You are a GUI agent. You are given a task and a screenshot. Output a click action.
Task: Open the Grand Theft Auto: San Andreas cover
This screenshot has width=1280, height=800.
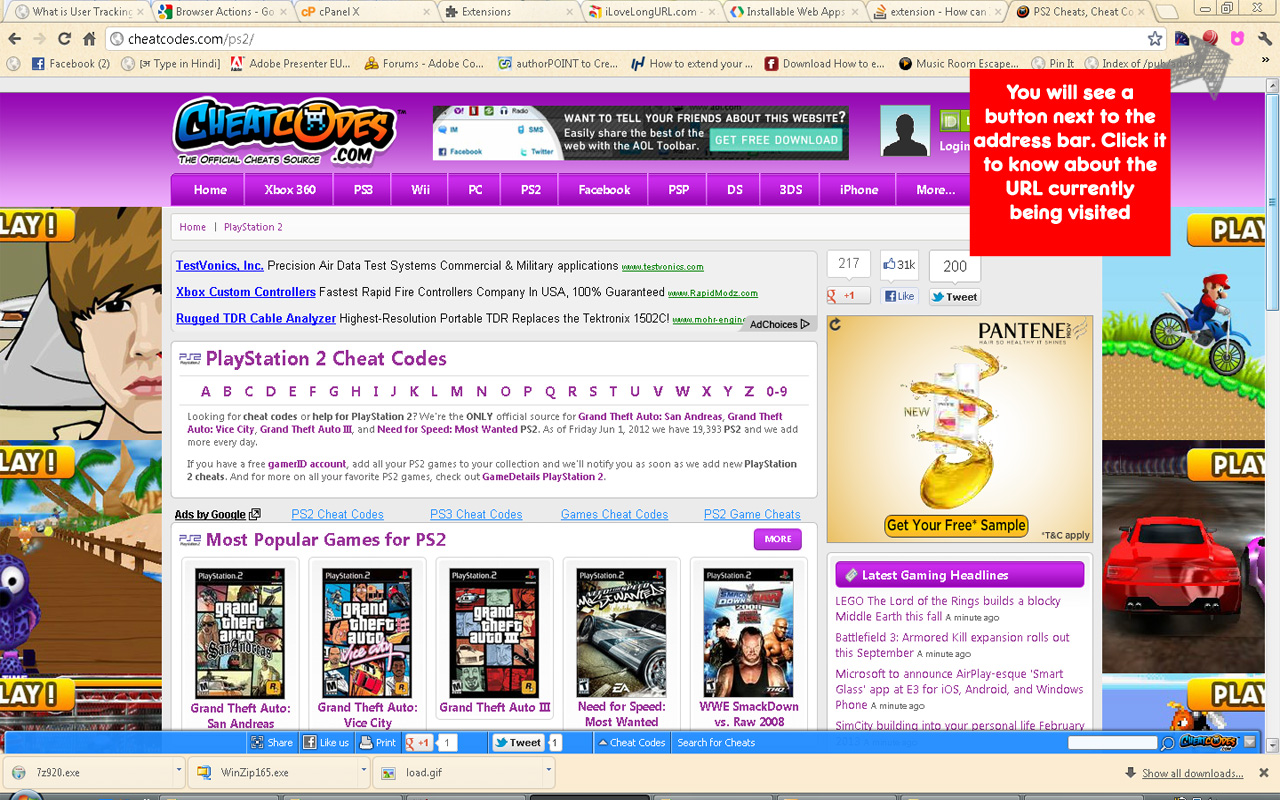coord(240,634)
